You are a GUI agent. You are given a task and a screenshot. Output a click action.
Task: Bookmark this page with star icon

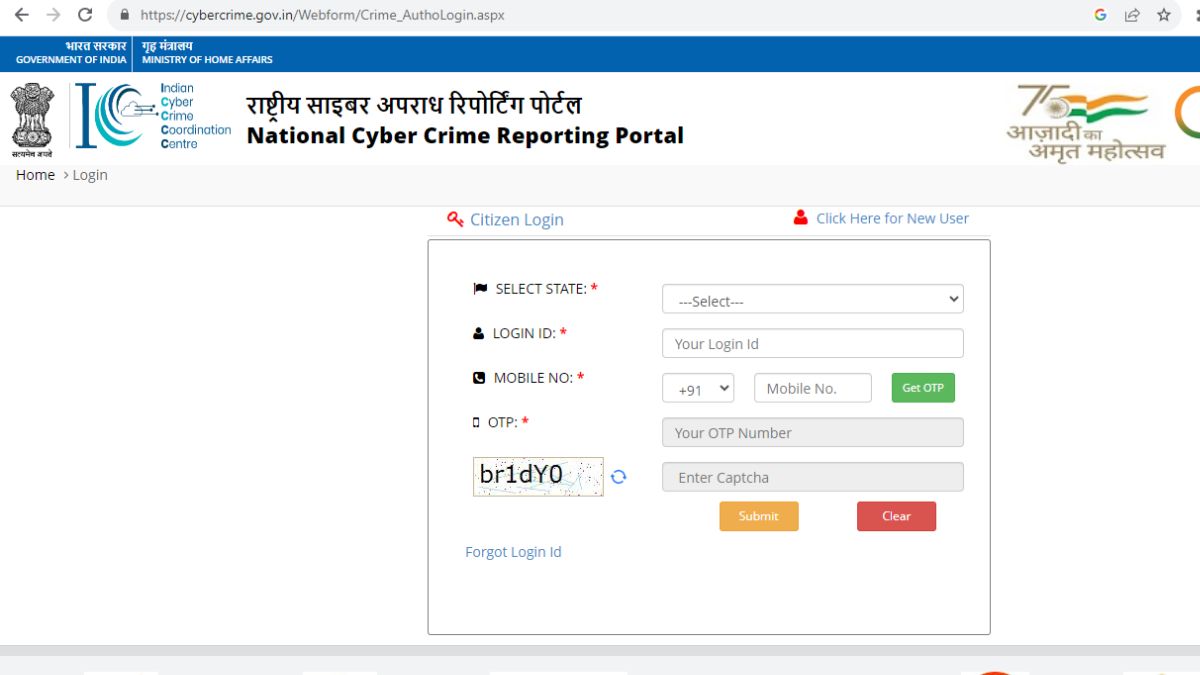1164,15
